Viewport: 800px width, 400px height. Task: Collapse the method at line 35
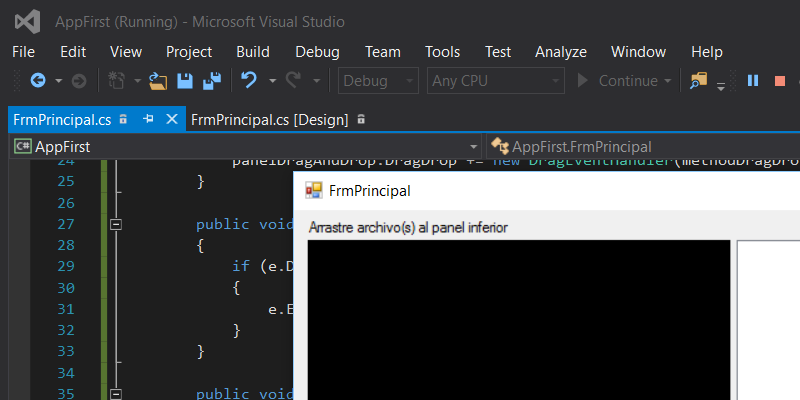pos(116,393)
